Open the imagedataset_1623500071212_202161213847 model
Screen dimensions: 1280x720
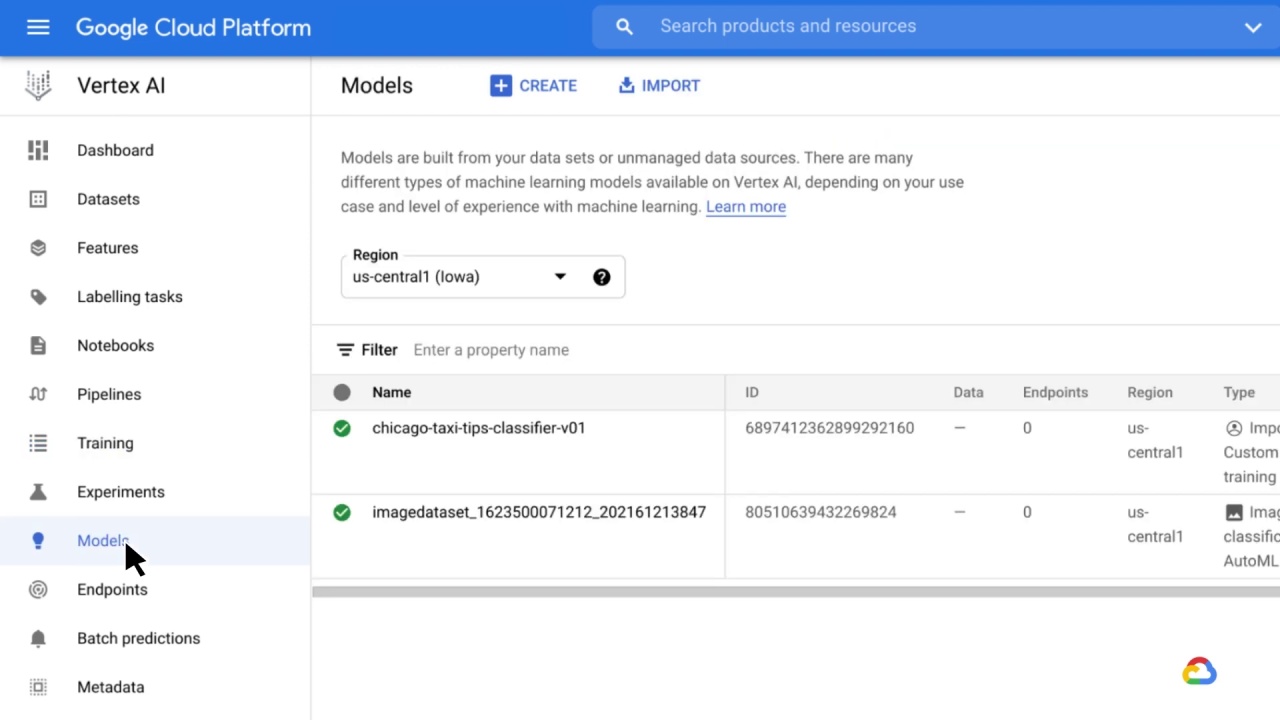pyautogui.click(x=539, y=512)
